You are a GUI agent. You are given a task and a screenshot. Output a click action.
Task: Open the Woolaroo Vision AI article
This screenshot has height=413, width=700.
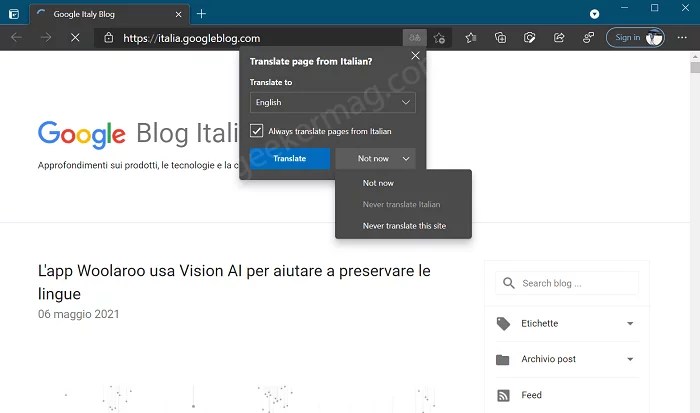pos(234,282)
